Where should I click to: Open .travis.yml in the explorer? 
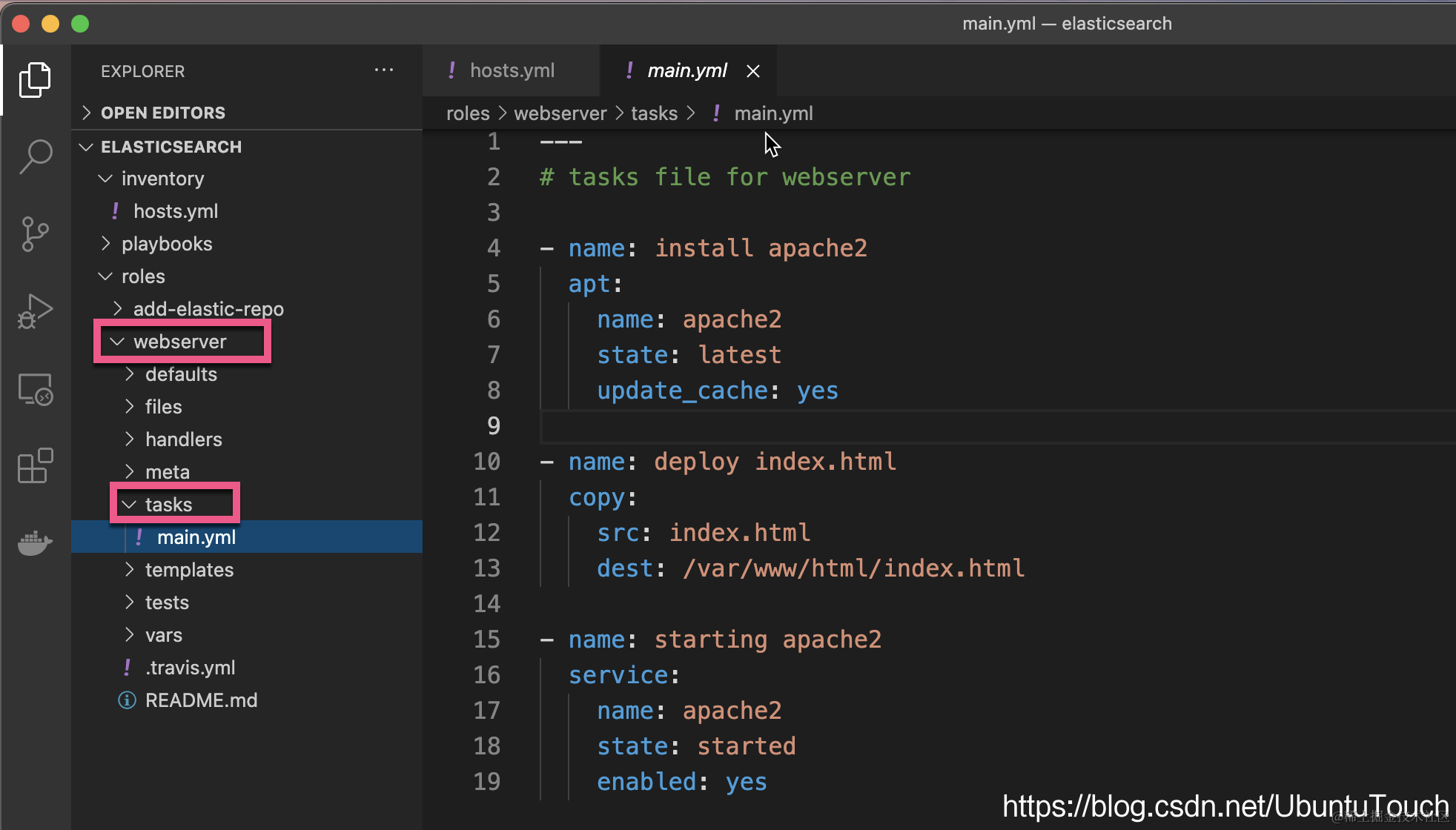[x=191, y=668]
